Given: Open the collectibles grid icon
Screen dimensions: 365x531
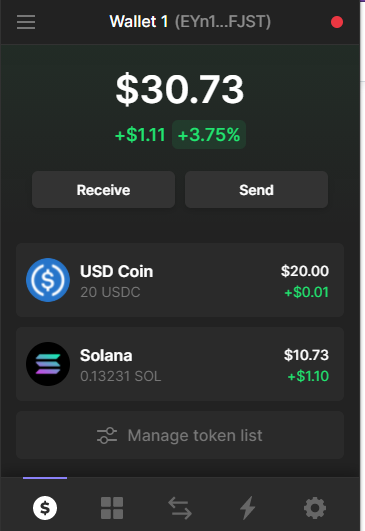Looking at the screenshot, I should 112,508.
